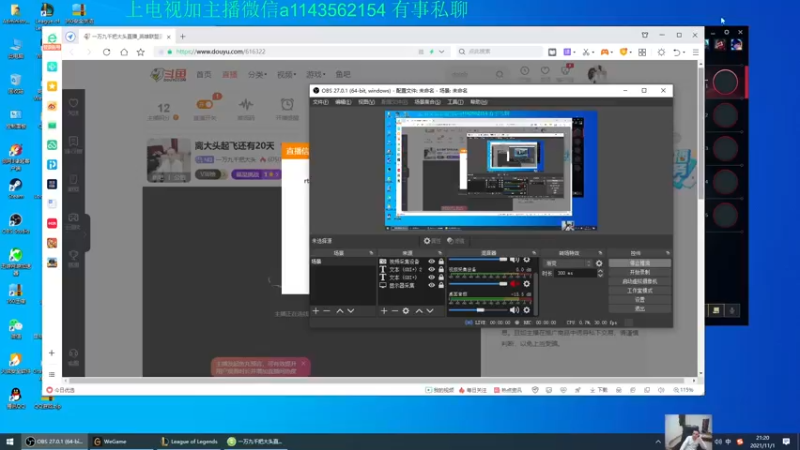Open the Steam desktop shortcut
The height and width of the screenshot is (450, 800).
pyautogui.click(x=15, y=188)
